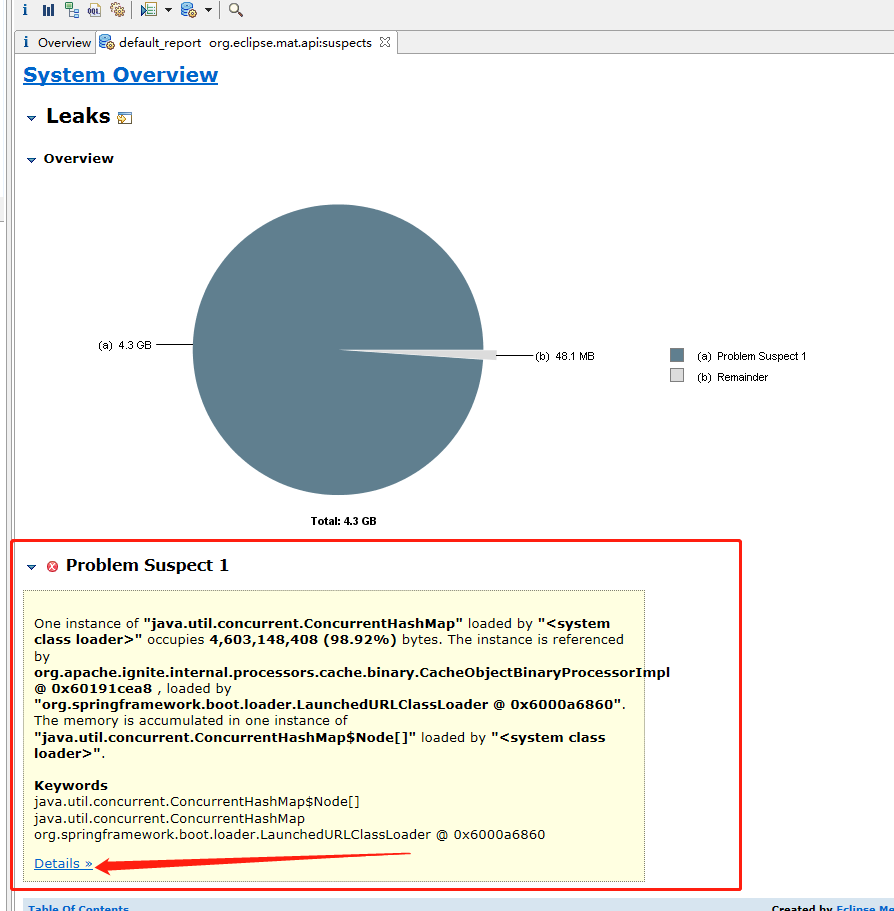Viewport: 894px width, 911px height.
Task: Click the icon next to Leaks heading
Action: tap(125, 118)
